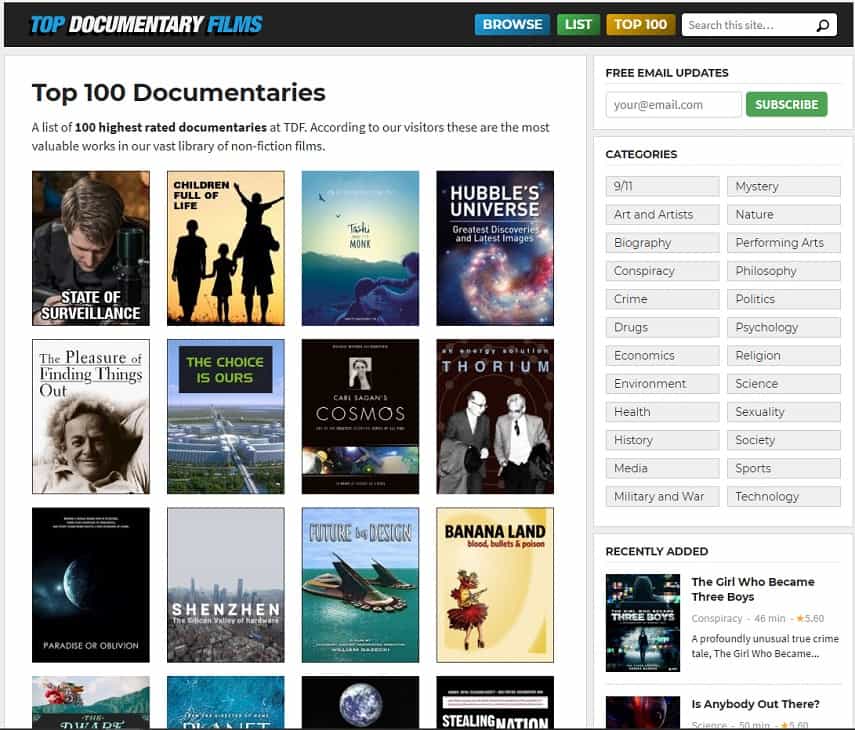Image resolution: width=855 pixels, height=730 pixels.
Task: Open Carl Sagan's Cosmos poster
Action: pyautogui.click(x=360, y=417)
